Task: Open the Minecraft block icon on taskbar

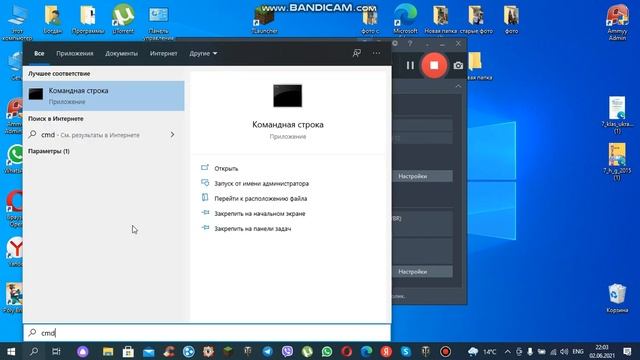Action: [x=228, y=351]
